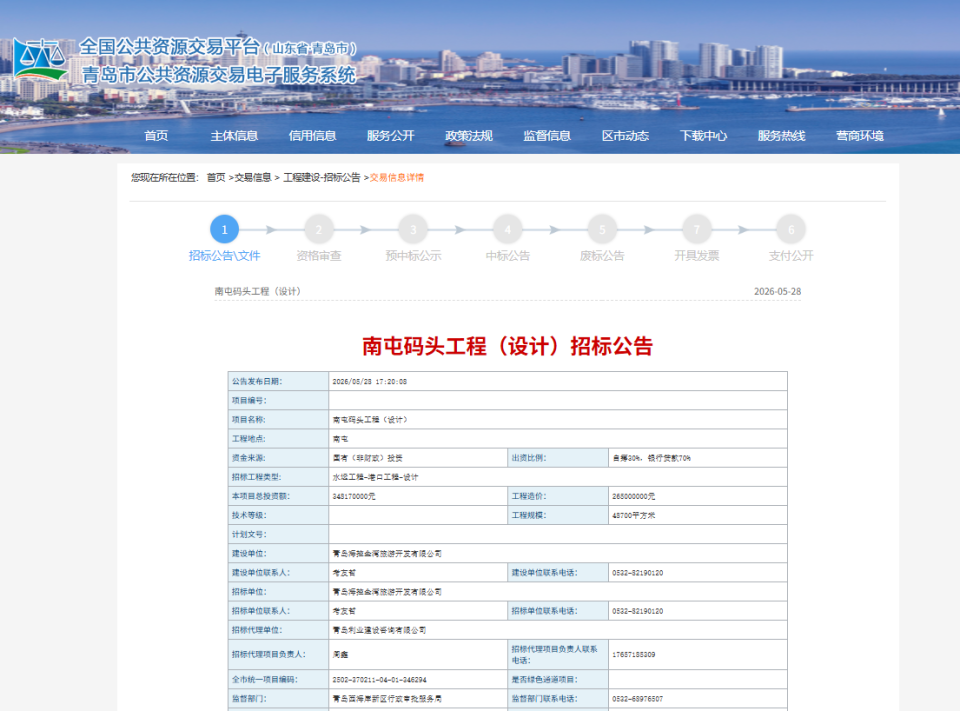Click the 周鑫 agent name cell
960x711 pixels.
coord(418,655)
